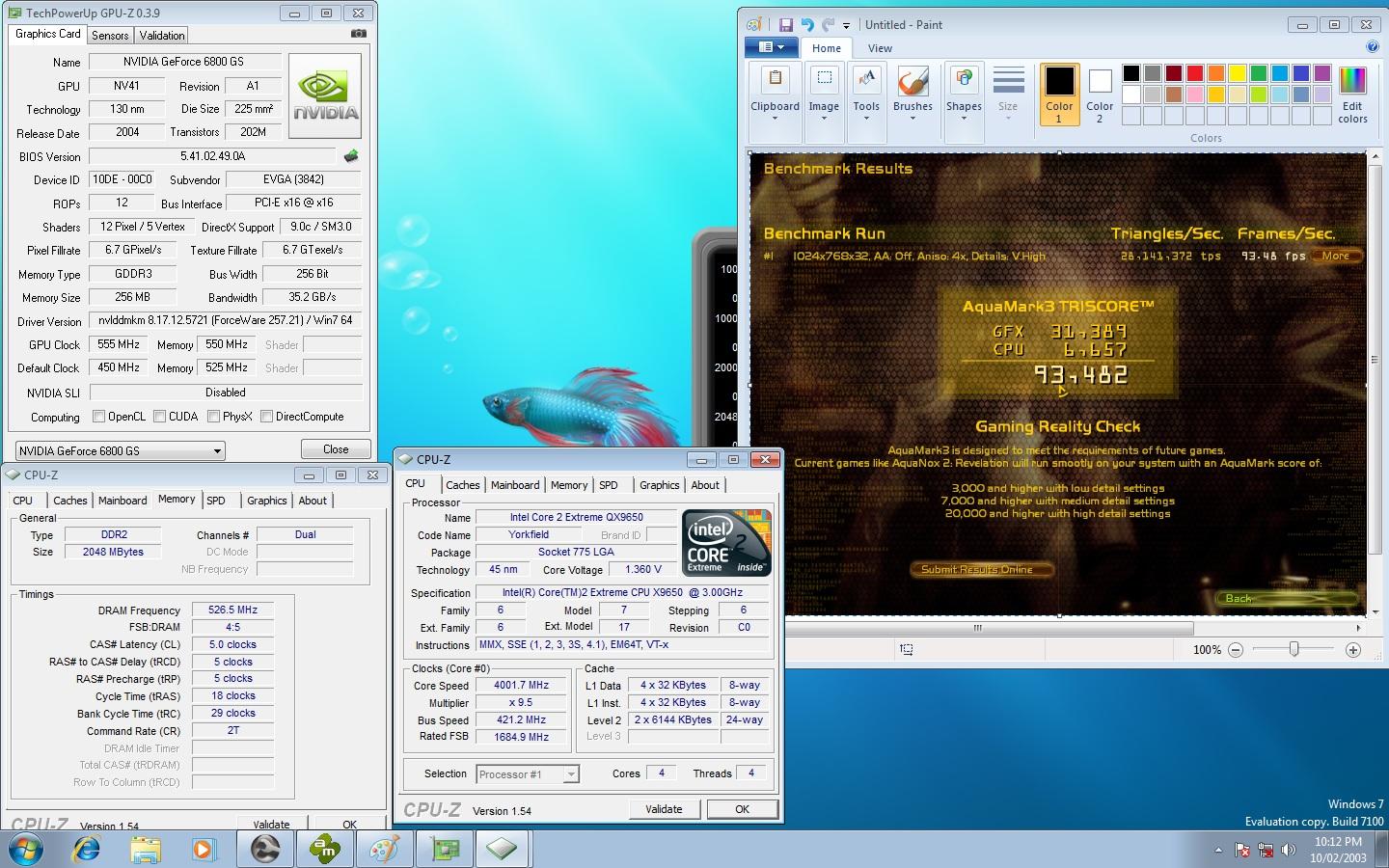
Task: Launch Internet Explorer from the taskbar
Action: tap(86, 849)
